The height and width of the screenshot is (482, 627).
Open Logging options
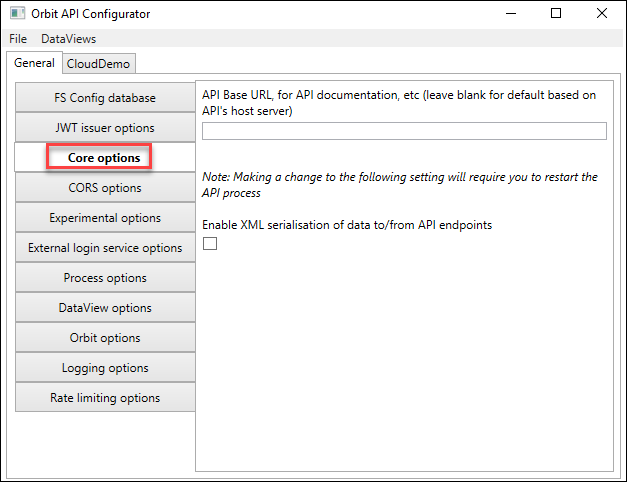(x=105, y=368)
